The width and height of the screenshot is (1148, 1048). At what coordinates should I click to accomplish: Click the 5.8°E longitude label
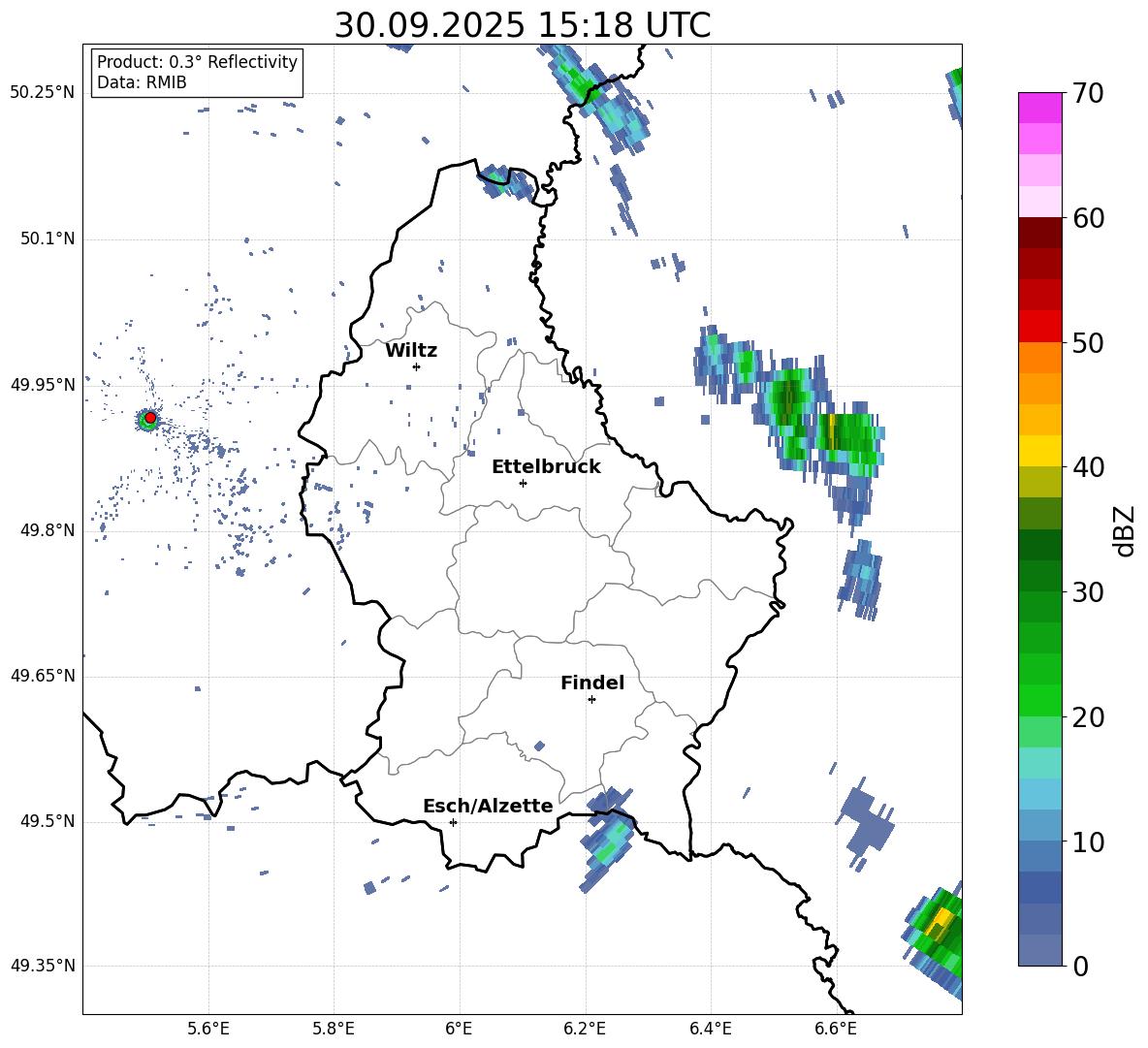(x=334, y=1030)
